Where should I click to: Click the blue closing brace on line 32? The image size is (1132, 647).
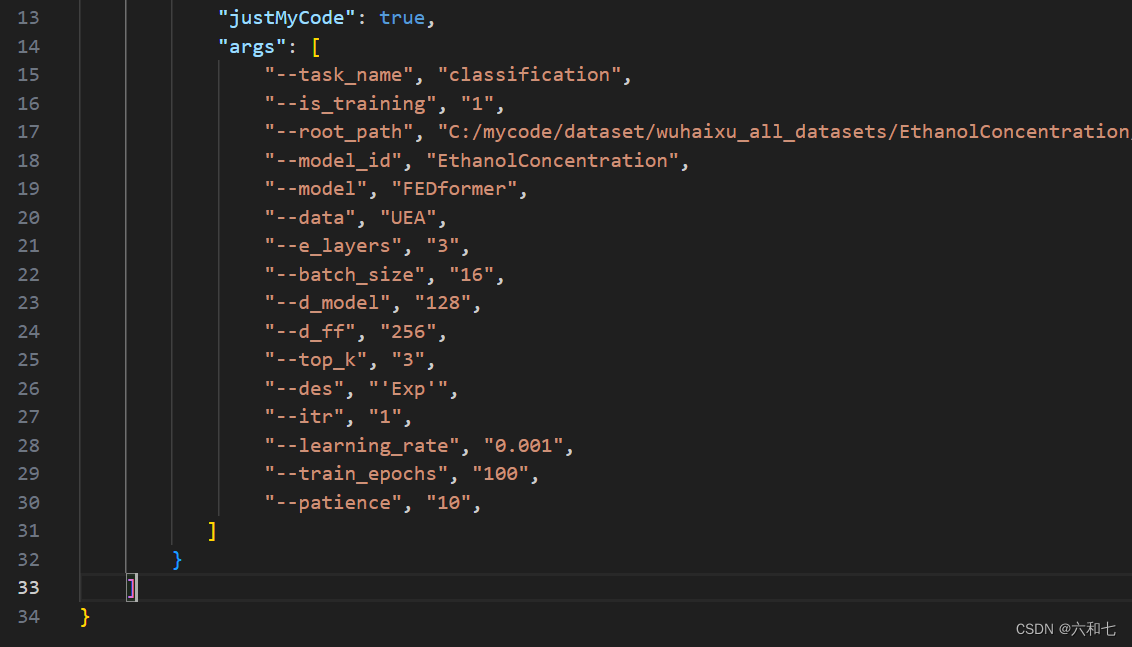coord(177,560)
